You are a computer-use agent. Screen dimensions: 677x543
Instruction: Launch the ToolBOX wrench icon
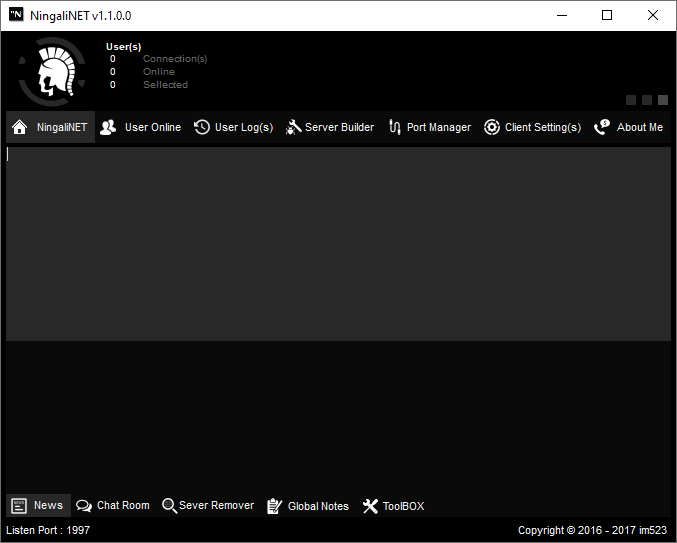[370, 506]
